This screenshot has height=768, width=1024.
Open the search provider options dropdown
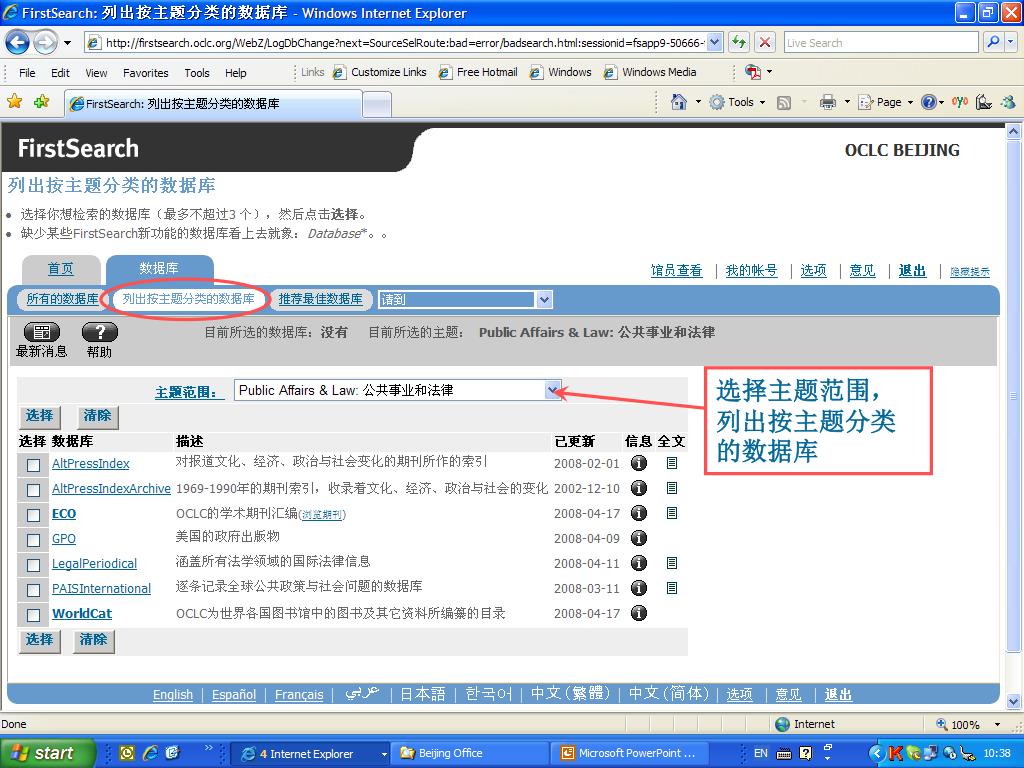pyautogui.click(x=1011, y=42)
